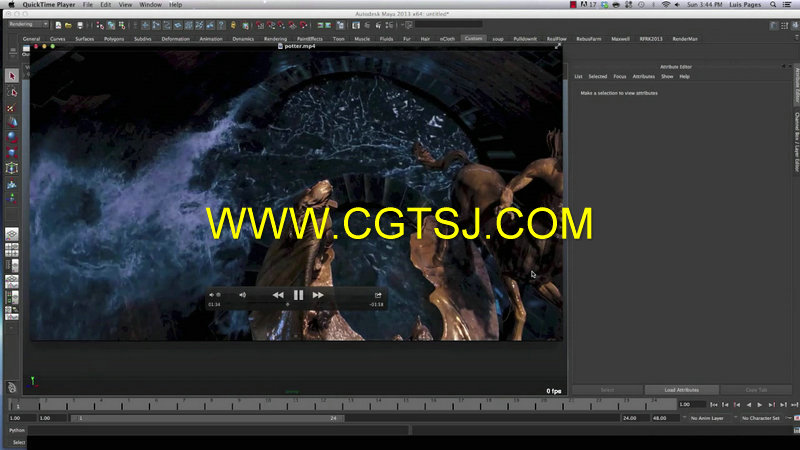
Task: Click the first red render icon
Action: (x=260, y=25)
